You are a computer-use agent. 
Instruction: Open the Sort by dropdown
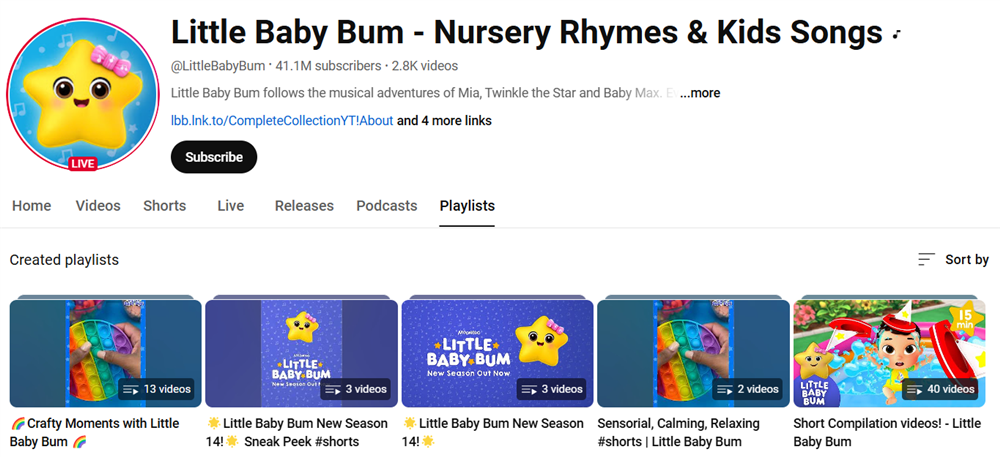[953, 259]
